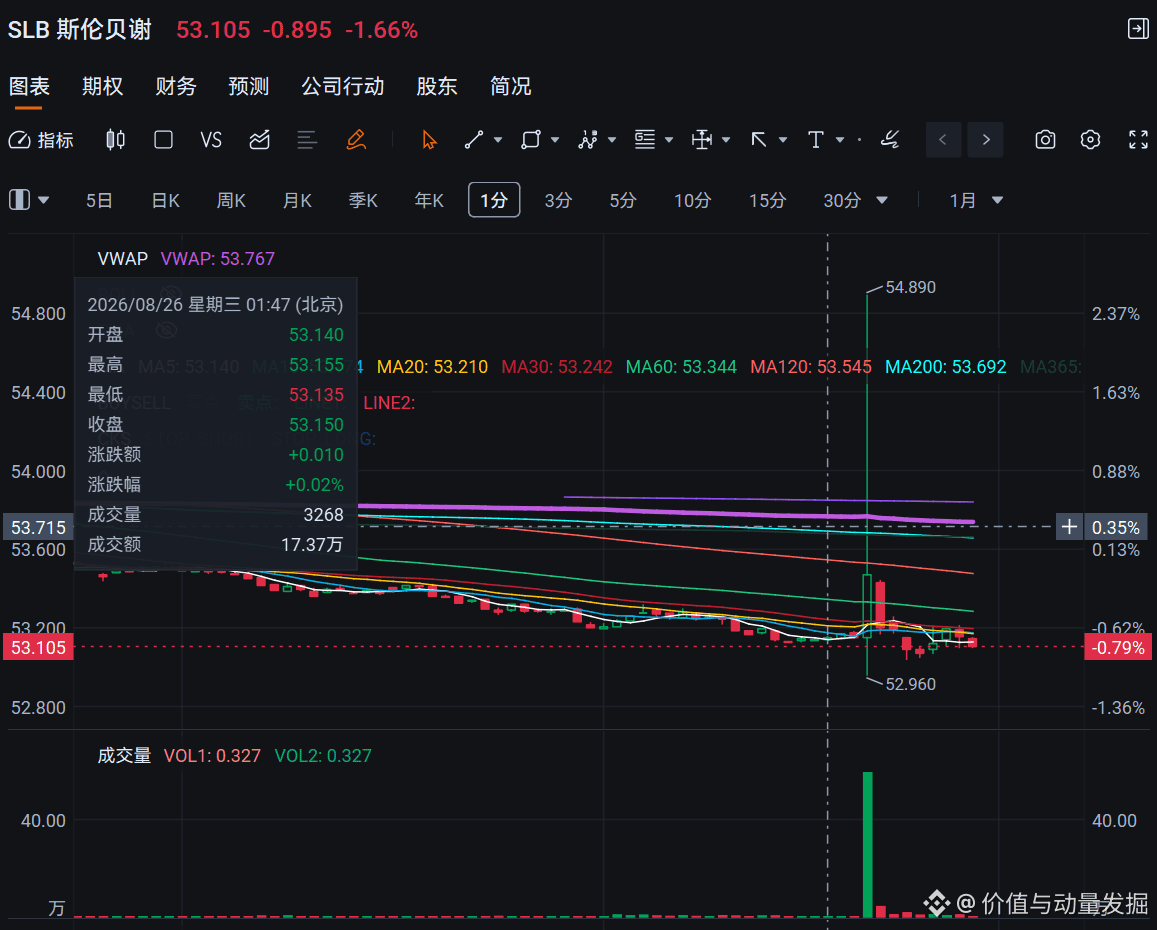Switch to the 期权 tab

tap(103, 86)
